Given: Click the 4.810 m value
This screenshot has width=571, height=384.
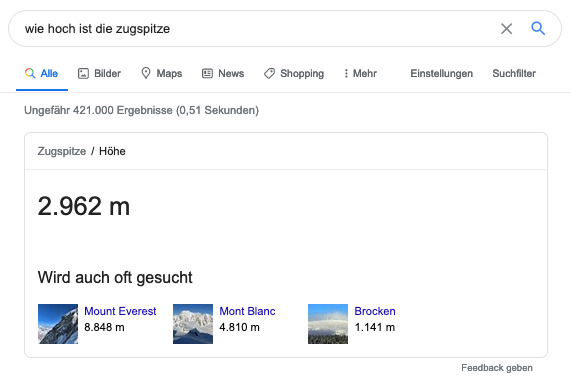Looking at the screenshot, I should click(239, 327).
